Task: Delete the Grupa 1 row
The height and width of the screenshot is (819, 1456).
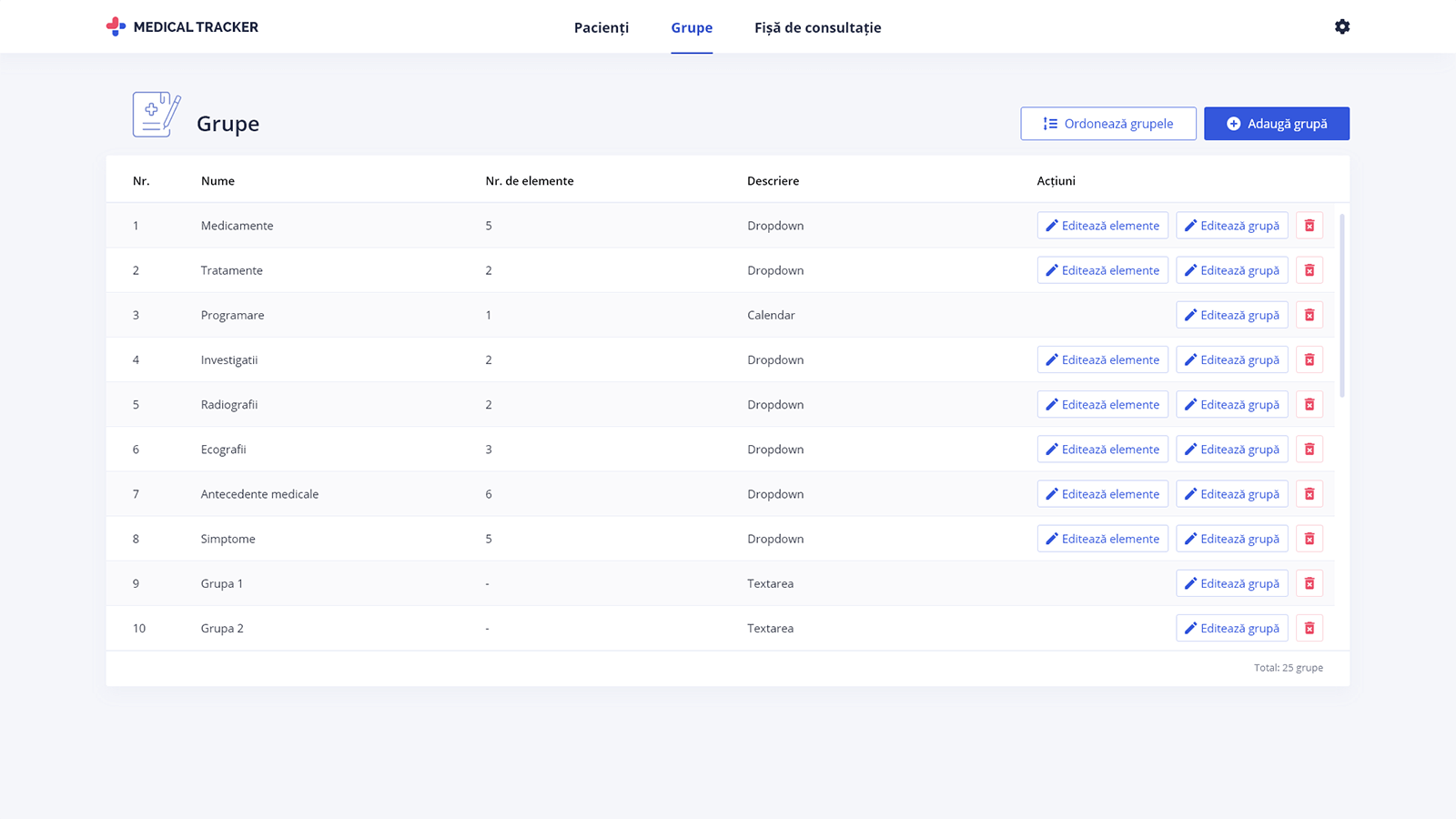Action: tap(1309, 583)
